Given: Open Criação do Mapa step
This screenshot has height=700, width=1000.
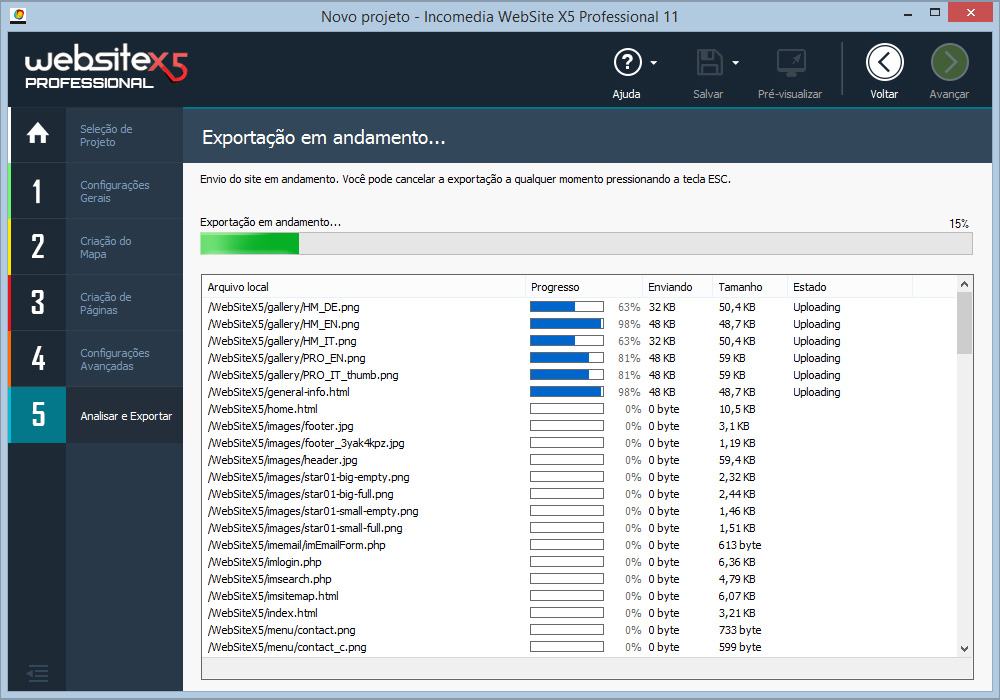Looking at the screenshot, I should (106, 247).
